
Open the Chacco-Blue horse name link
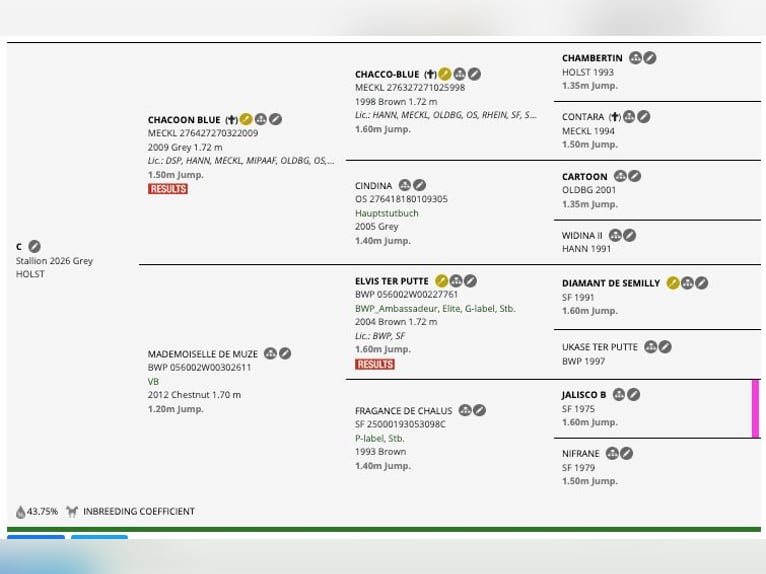[387, 74]
